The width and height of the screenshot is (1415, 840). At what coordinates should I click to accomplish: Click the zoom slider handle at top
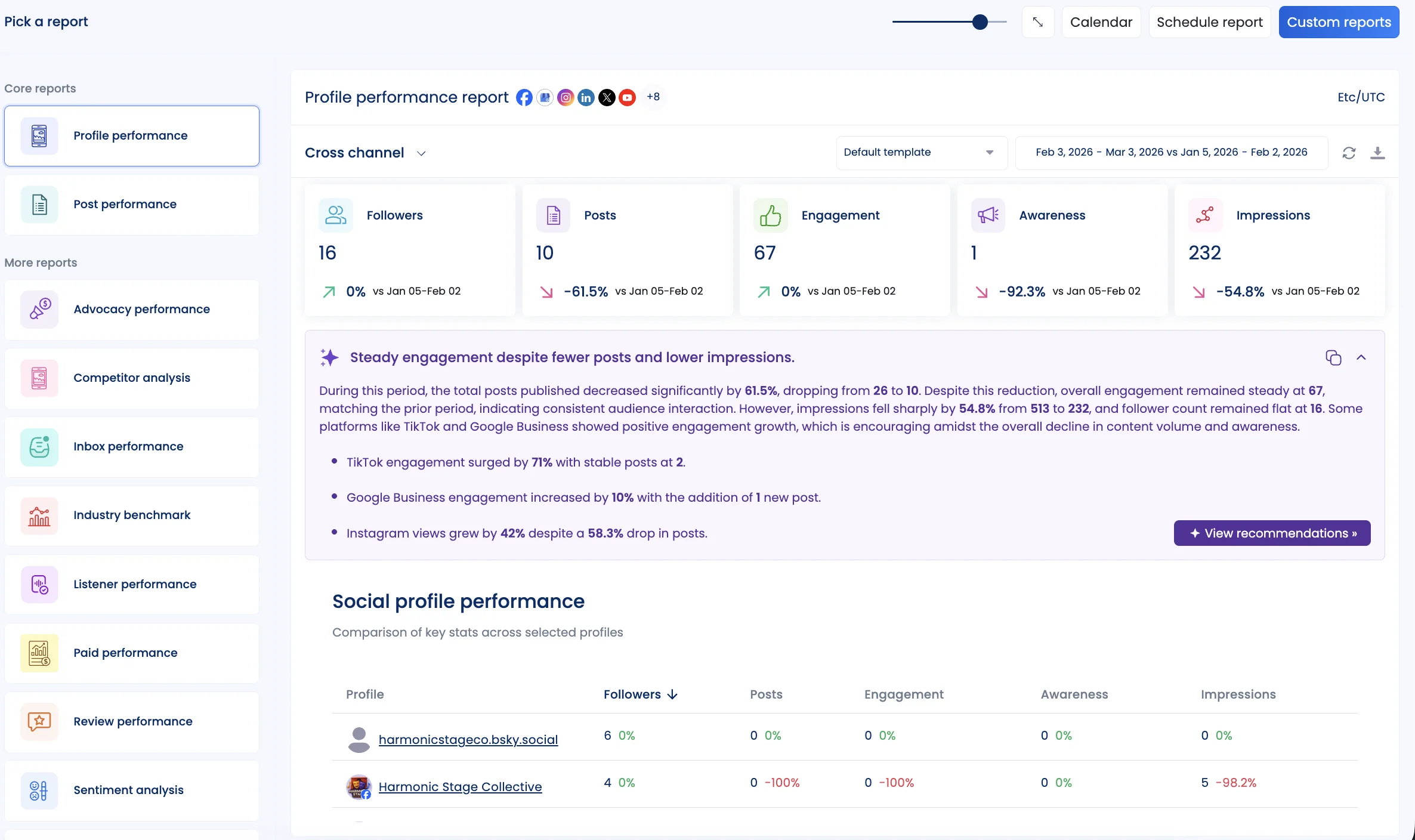click(980, 22)
